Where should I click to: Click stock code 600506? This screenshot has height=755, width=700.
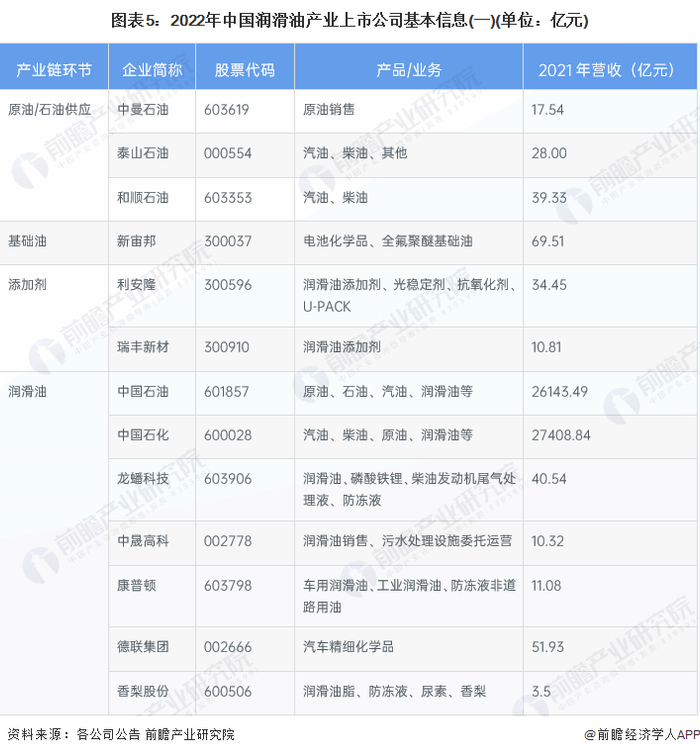pyautogui.click(x=228, y=691)
